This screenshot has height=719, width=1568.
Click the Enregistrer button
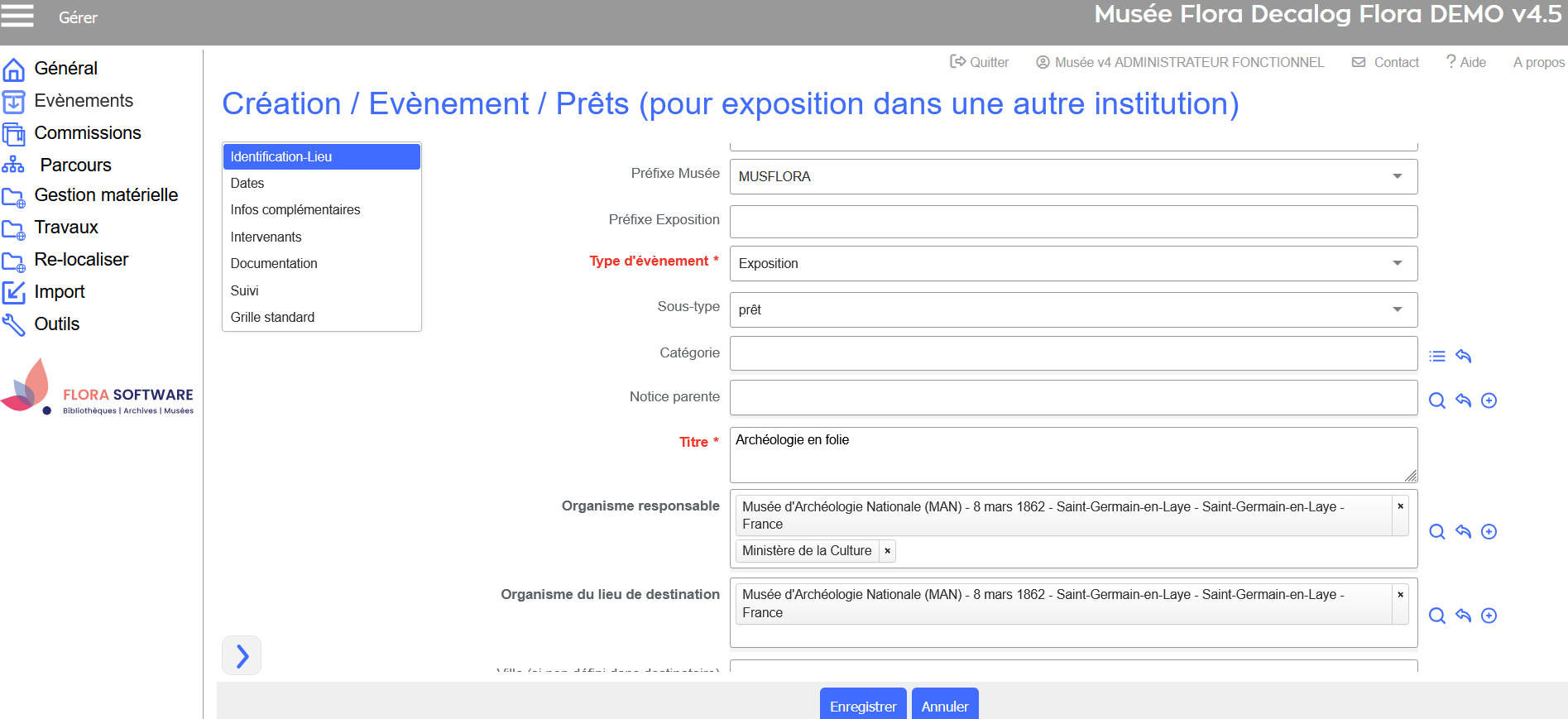point(862,706)
